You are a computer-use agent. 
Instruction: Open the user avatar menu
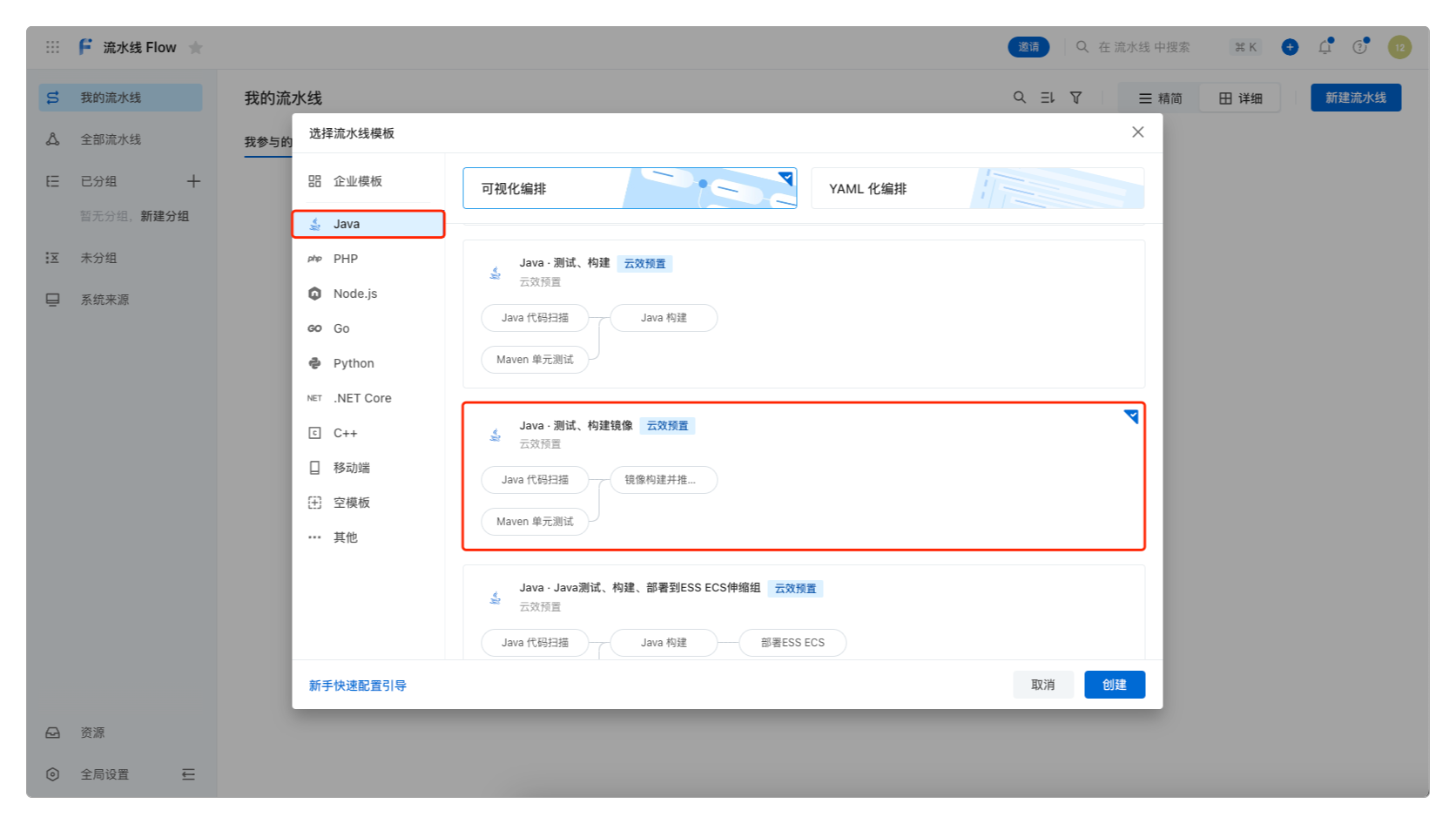tap(1399, 47)
